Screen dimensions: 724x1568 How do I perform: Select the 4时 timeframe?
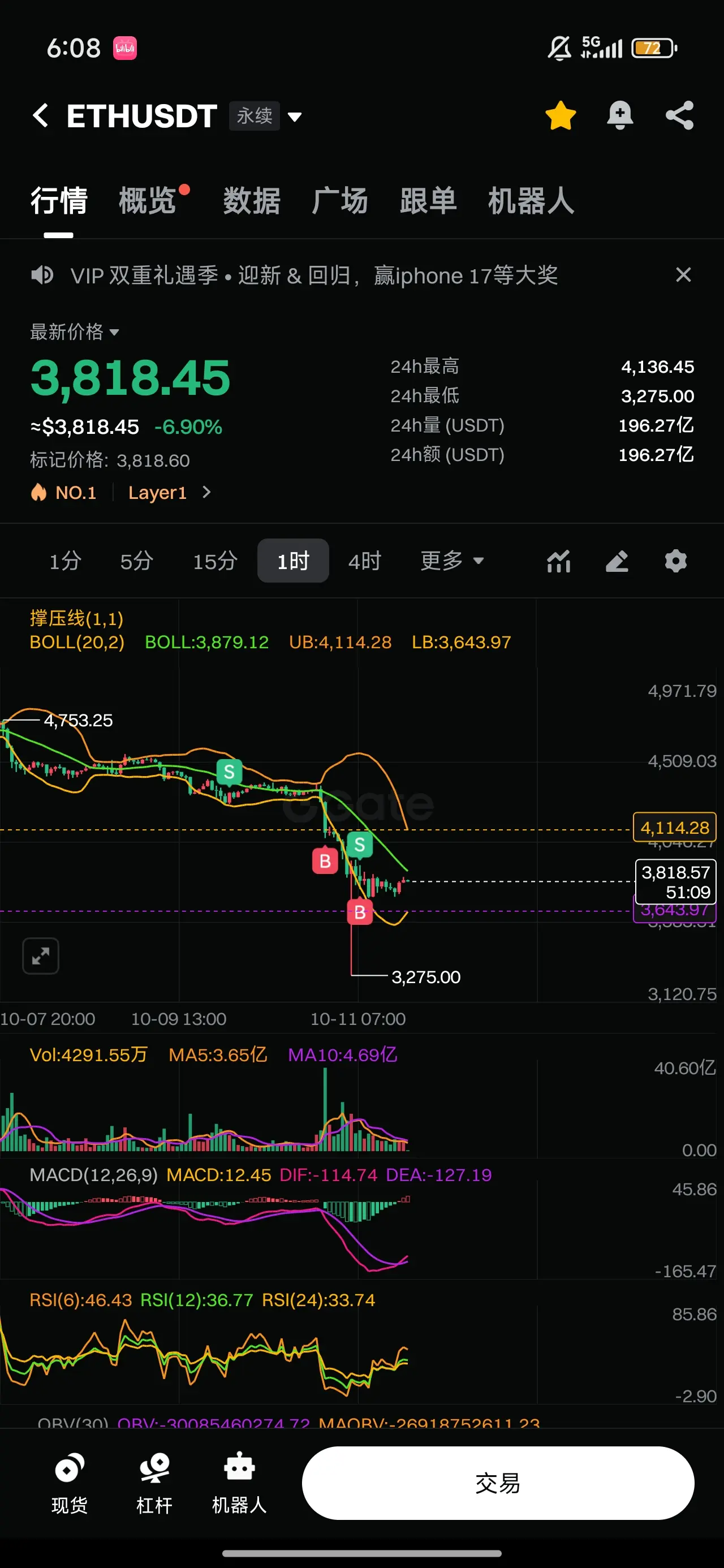tap(365, 561)
